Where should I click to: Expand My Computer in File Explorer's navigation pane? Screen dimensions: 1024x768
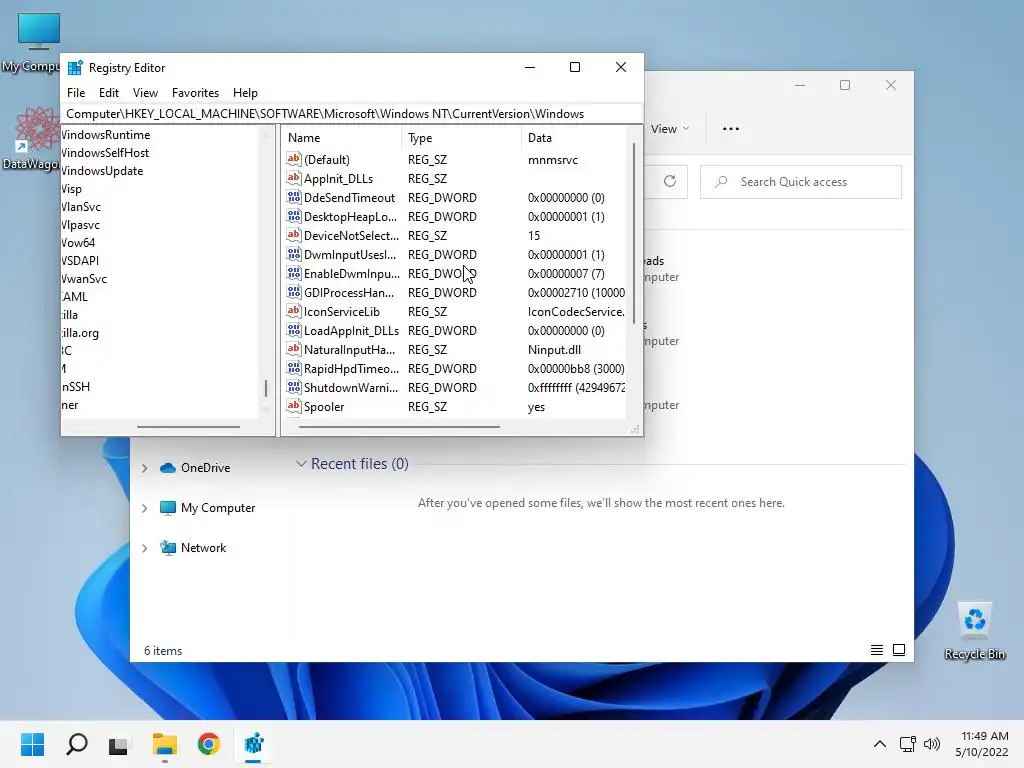click(x=144, y=508)
